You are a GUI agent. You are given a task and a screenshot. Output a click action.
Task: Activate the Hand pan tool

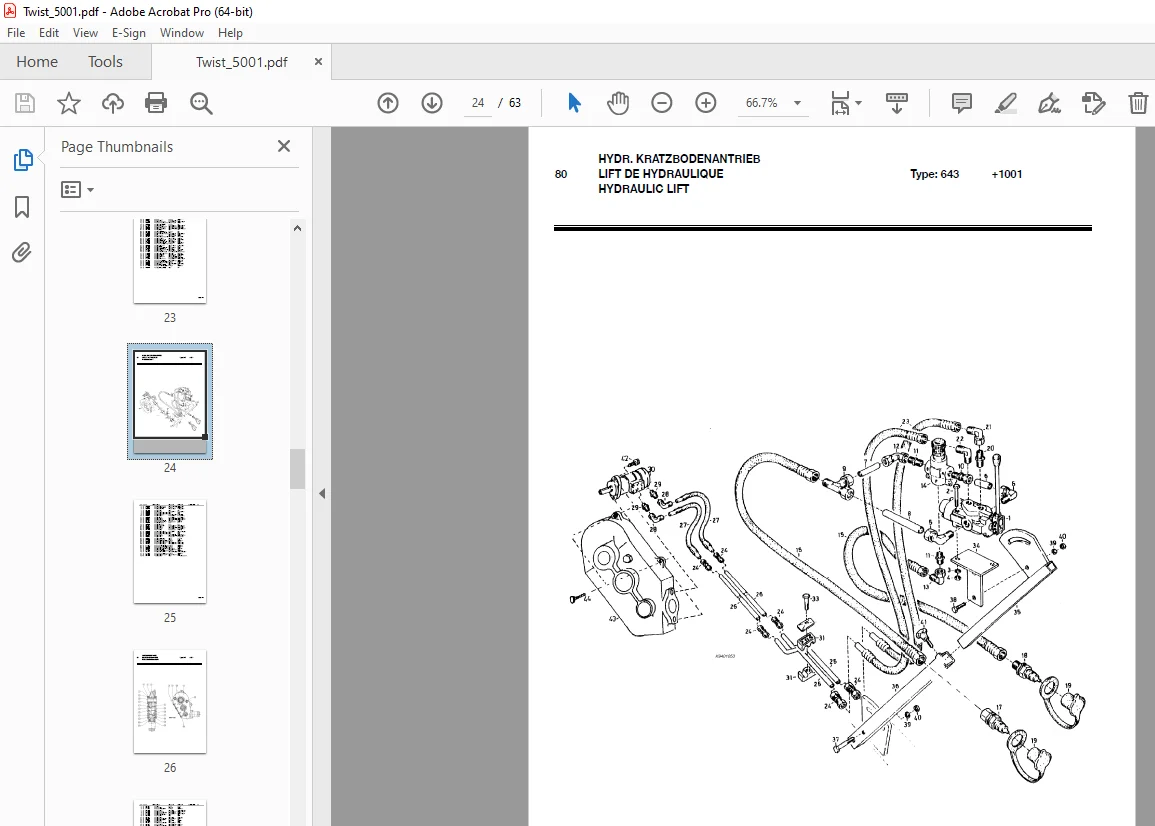(x=618, y=103)
